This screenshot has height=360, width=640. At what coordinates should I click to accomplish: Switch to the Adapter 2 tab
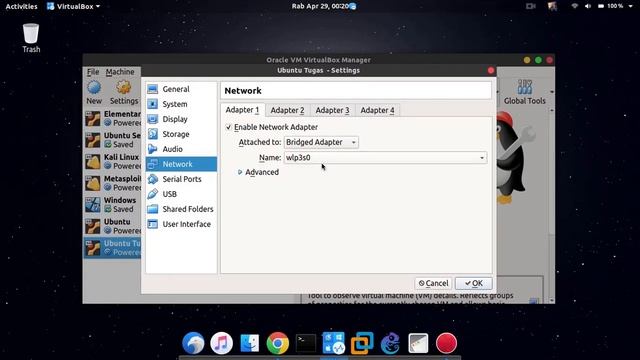287,110
